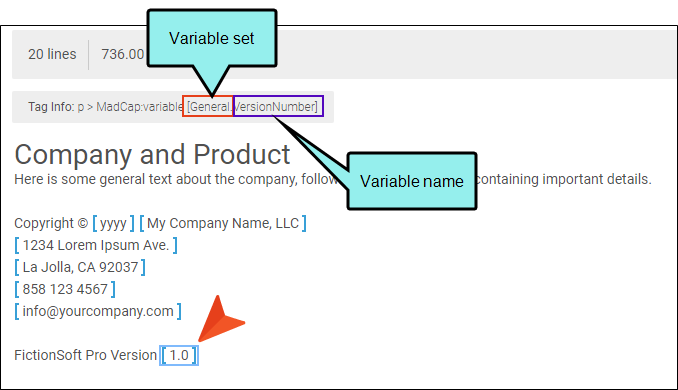Click the general text paragraph about the company
Image resolution: width=678 pixels, height=390 pixels.
[333, 179]
